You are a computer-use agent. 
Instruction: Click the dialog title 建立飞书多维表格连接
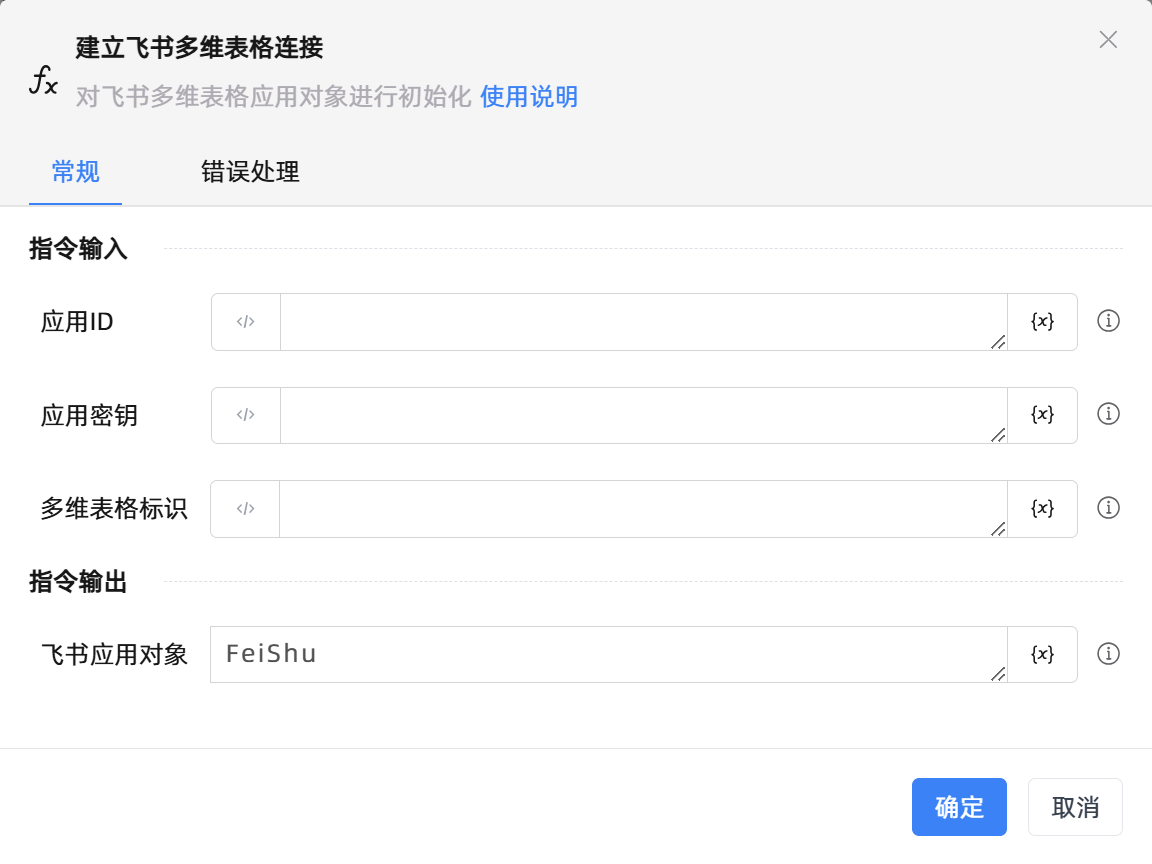point(199,47)
